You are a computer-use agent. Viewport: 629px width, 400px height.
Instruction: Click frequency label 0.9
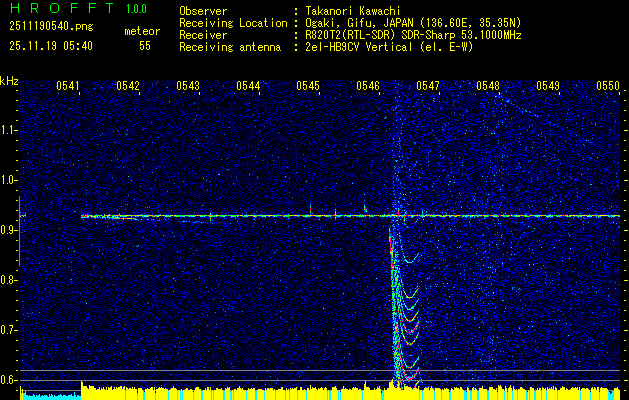point(9,230)
